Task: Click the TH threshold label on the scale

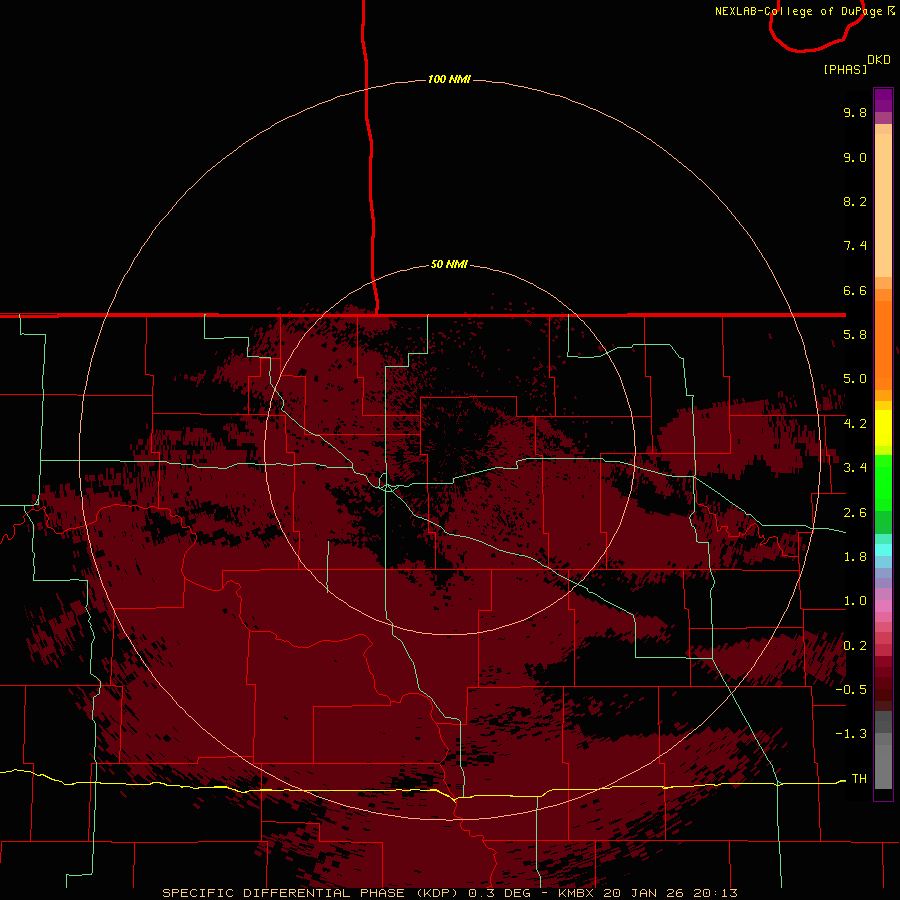Action: (x=859, y=779)
